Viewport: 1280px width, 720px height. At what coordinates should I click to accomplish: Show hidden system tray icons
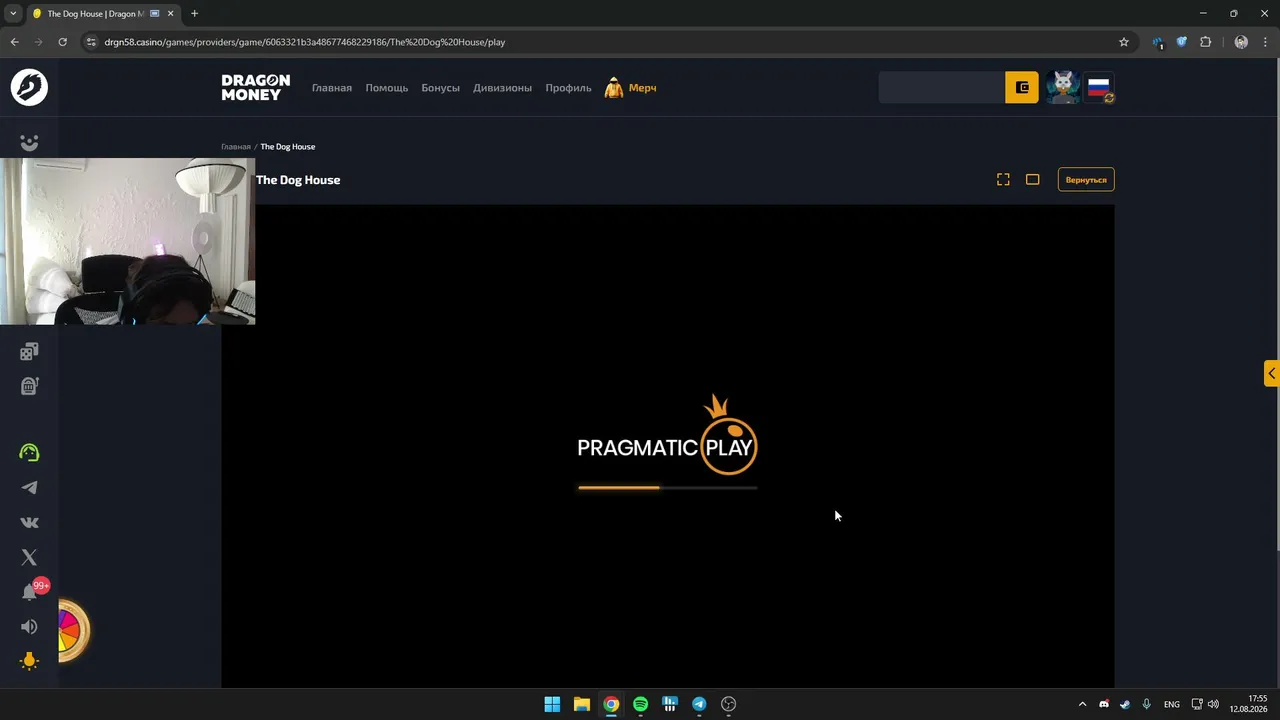point(1082,704)
